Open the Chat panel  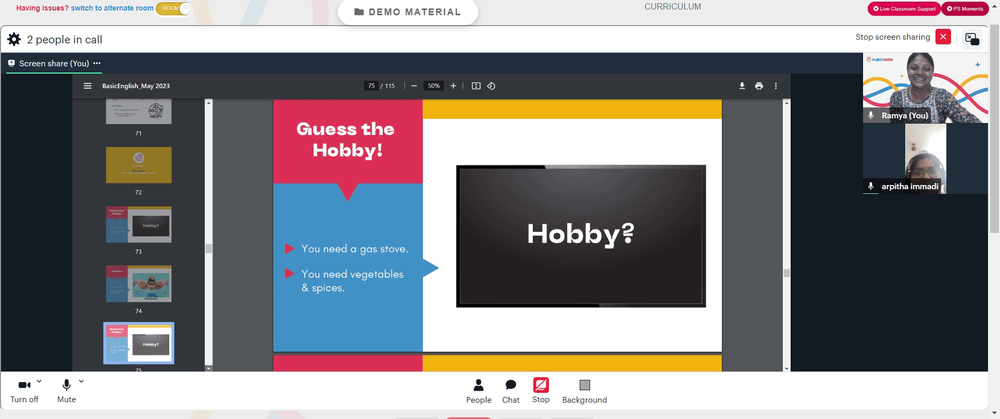[511, 392]
